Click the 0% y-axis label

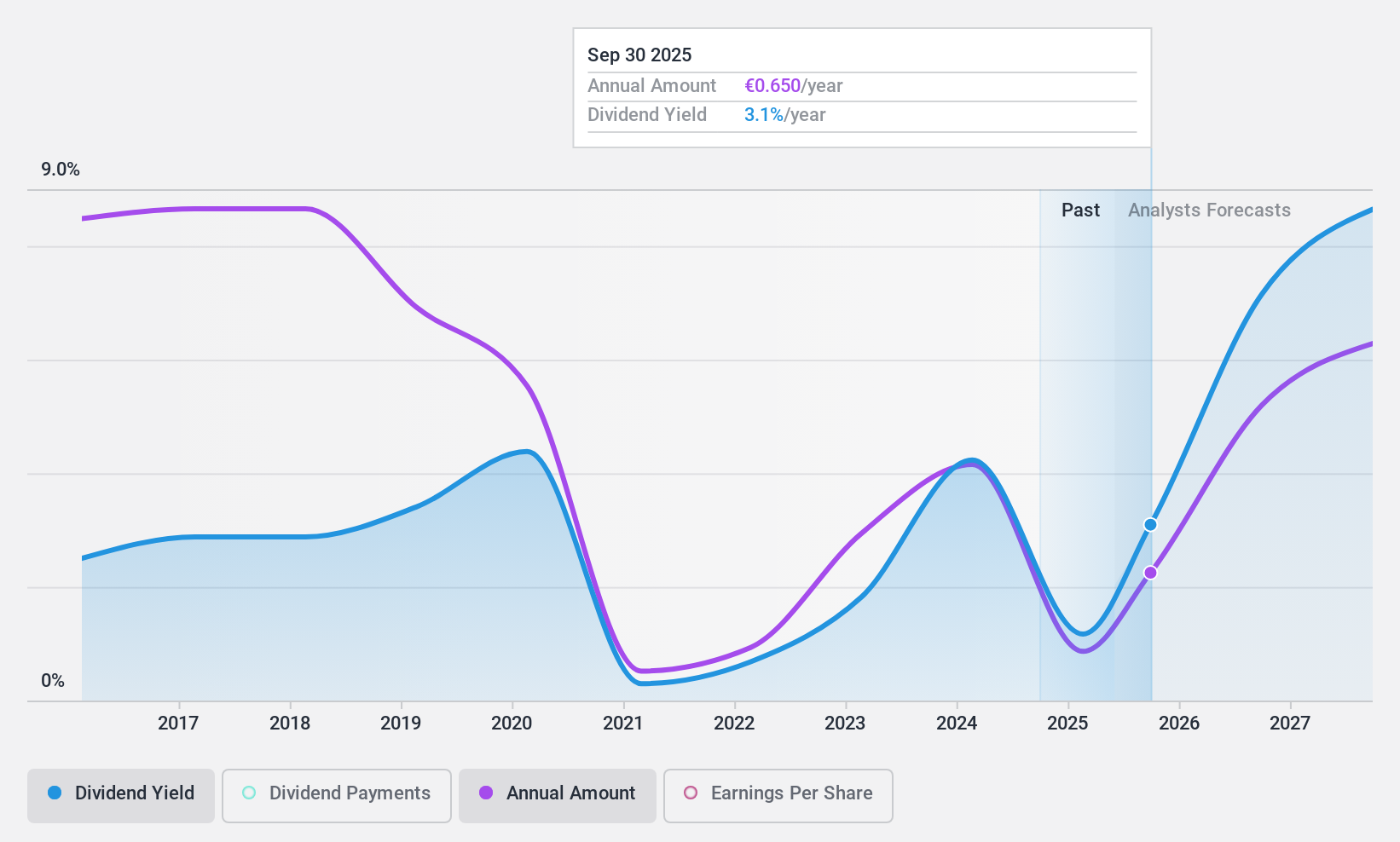point(53,681)
